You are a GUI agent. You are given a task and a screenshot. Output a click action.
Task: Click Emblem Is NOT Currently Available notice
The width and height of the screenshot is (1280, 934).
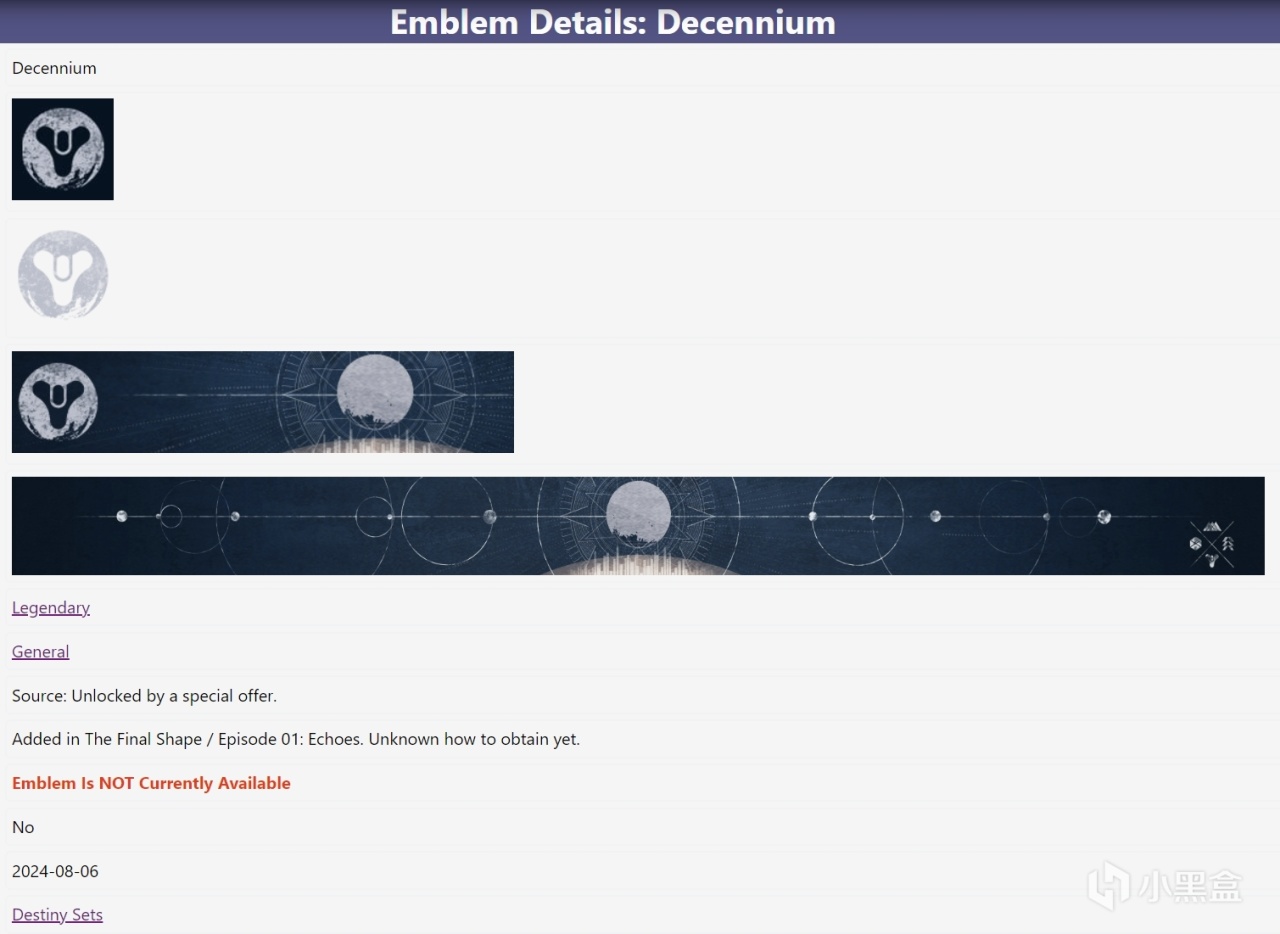tap(151, 784)
